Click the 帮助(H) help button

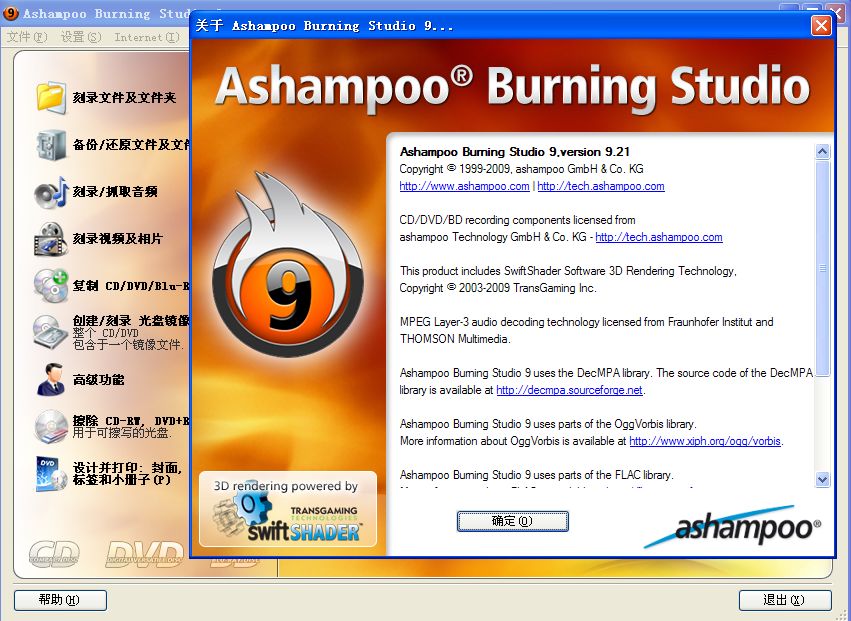[x=60, y=600]
